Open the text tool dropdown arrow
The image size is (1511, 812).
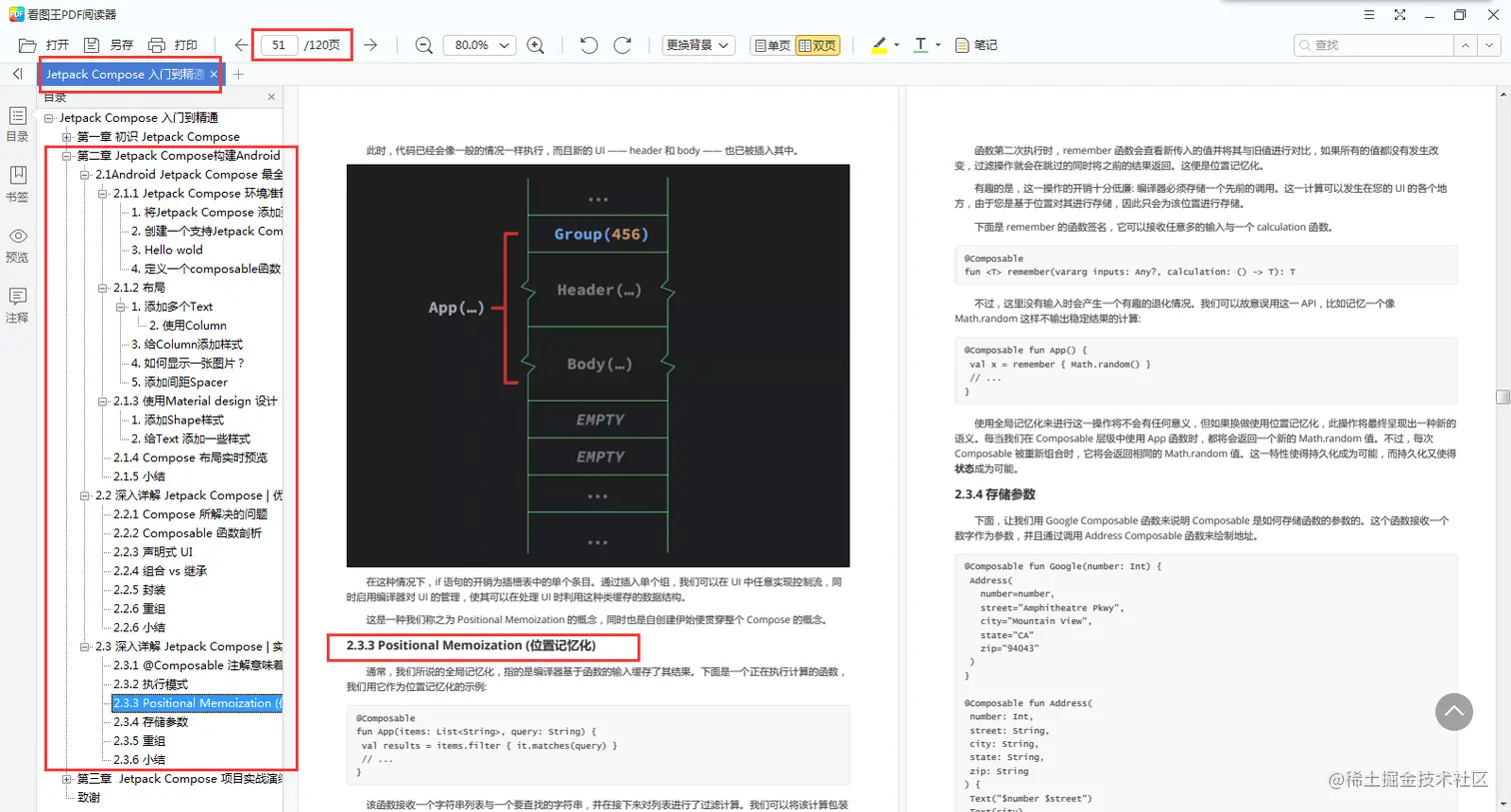[x=937, y=45]
